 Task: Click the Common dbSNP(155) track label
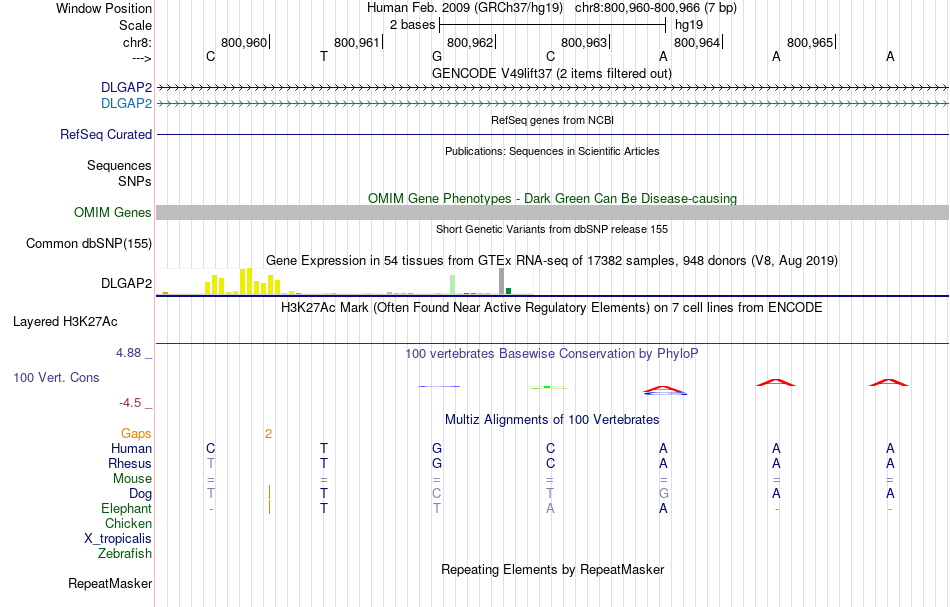click(88, 244)
